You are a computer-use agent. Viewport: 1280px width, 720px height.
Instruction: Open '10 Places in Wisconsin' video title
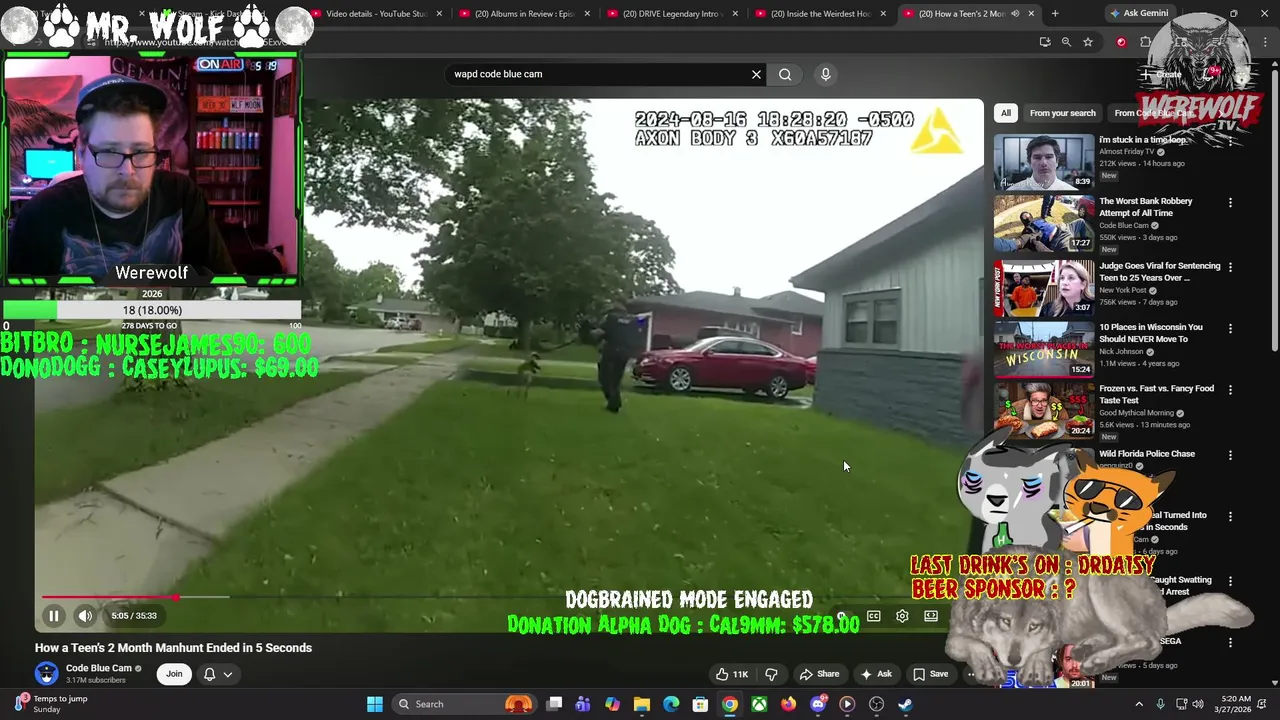click(1150, 333)
